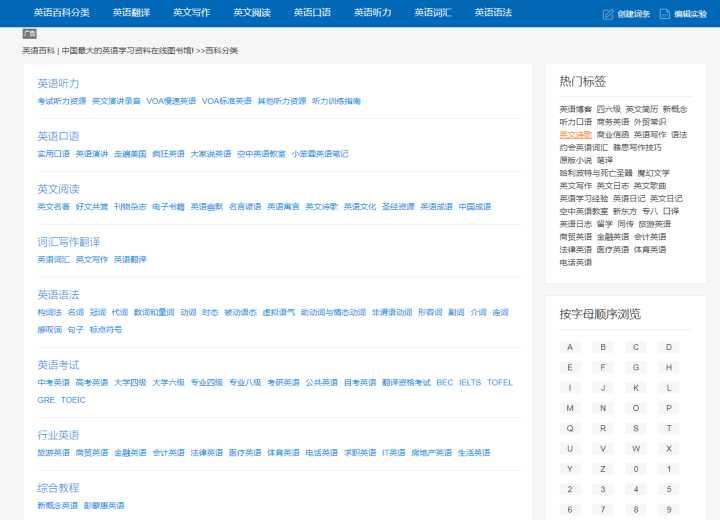Open the 电子书籍 link

pos(169,207)
